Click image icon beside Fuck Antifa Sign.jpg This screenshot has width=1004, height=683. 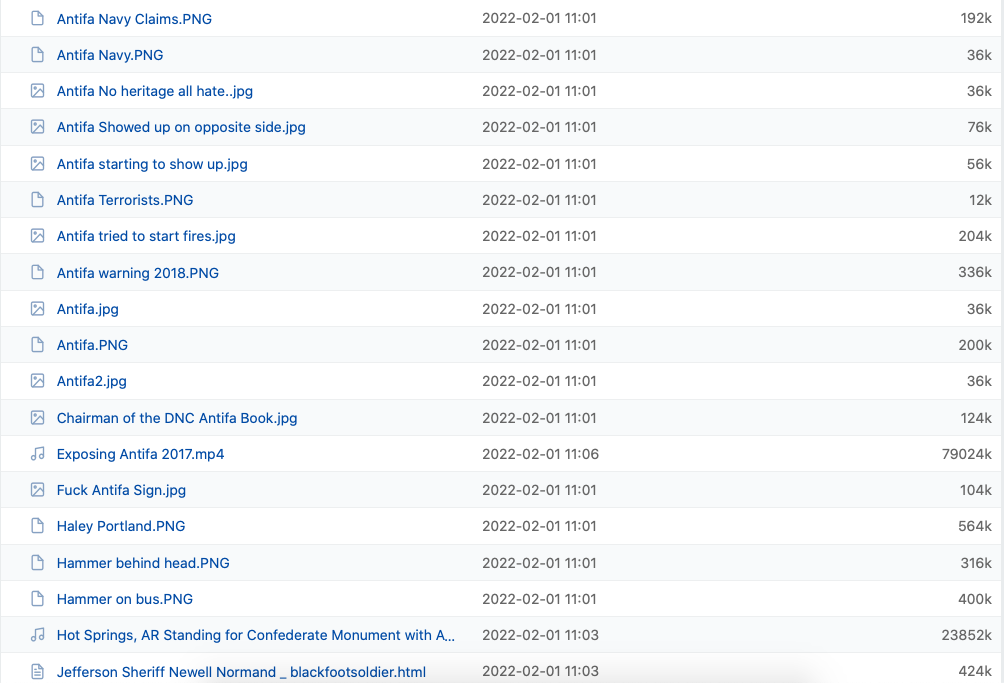click(38, 490)
